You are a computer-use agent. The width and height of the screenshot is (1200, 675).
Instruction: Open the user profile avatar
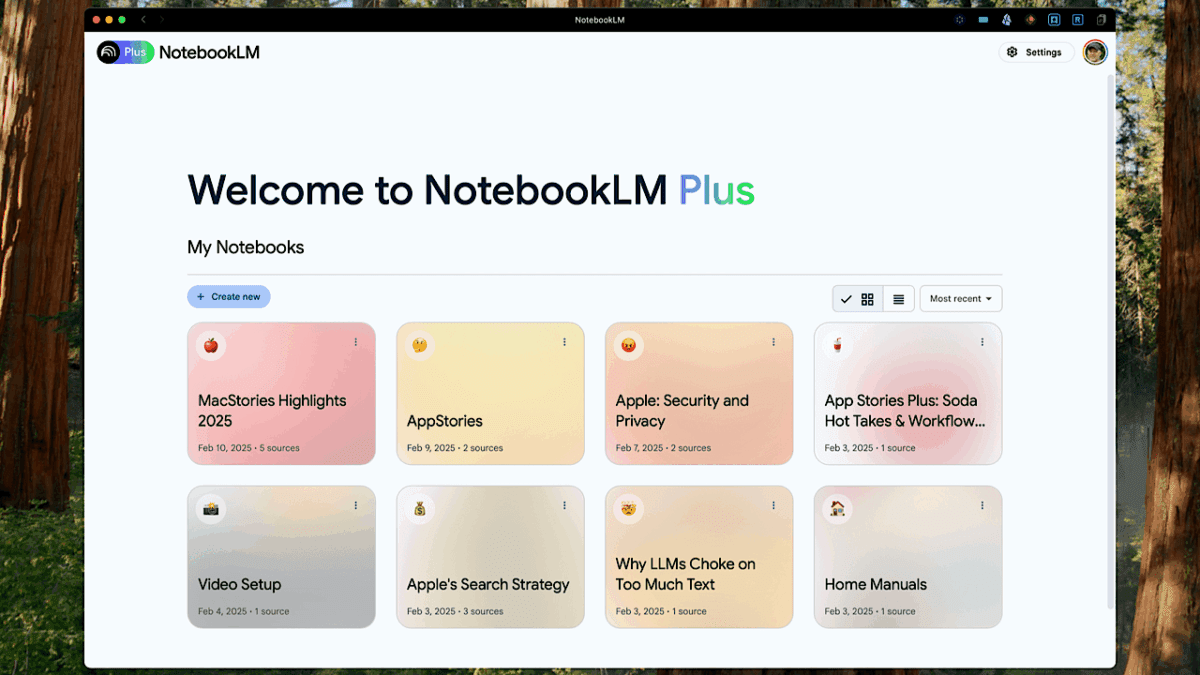coord(1095,52)
